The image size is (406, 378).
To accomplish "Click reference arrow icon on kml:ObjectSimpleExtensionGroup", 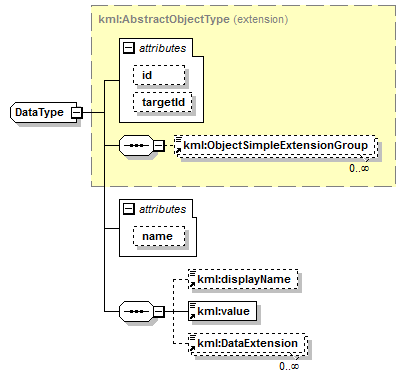I will (x=178, y=151).
